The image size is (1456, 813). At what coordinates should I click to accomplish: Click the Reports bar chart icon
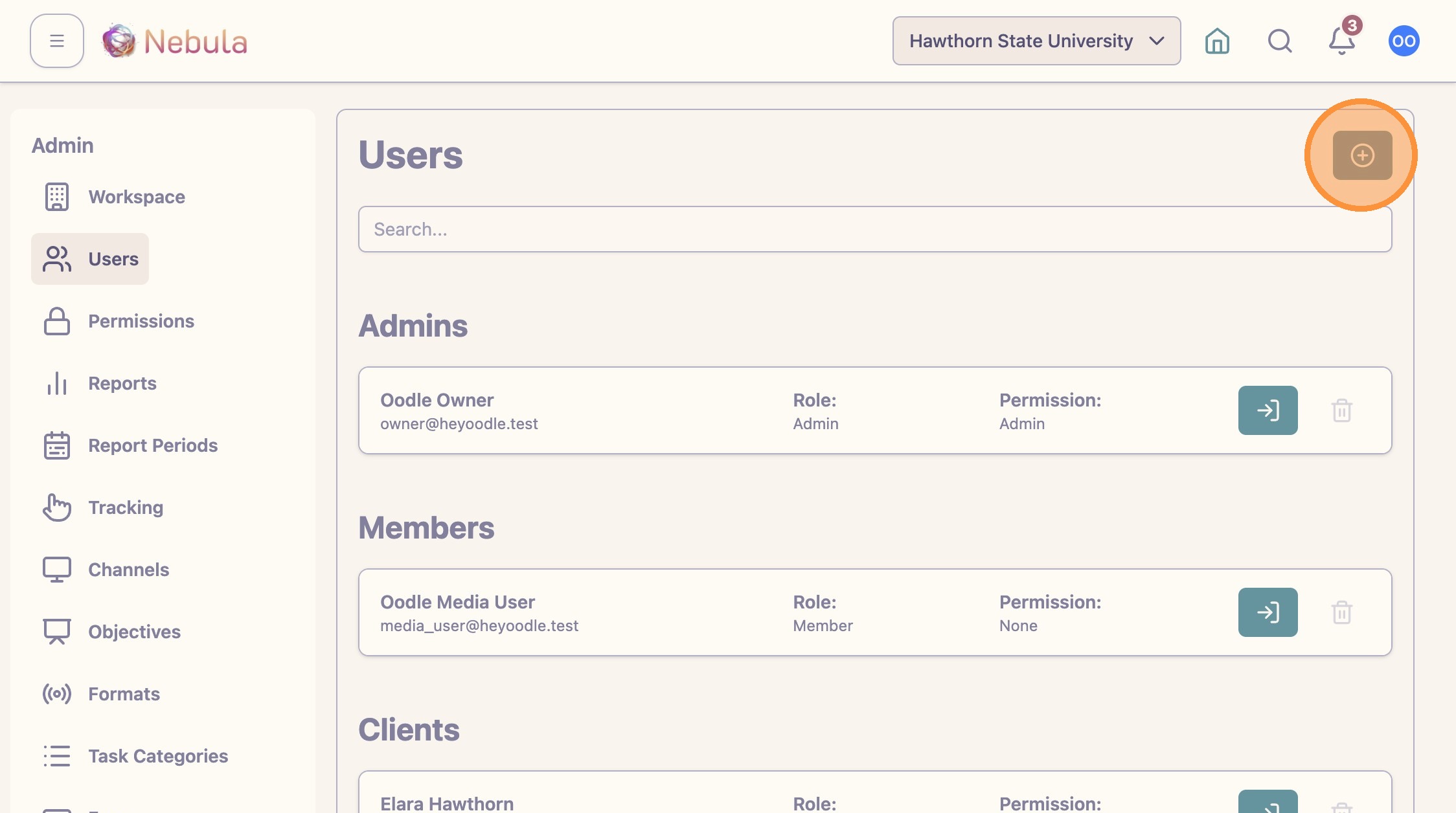click(x=57, y=383)
